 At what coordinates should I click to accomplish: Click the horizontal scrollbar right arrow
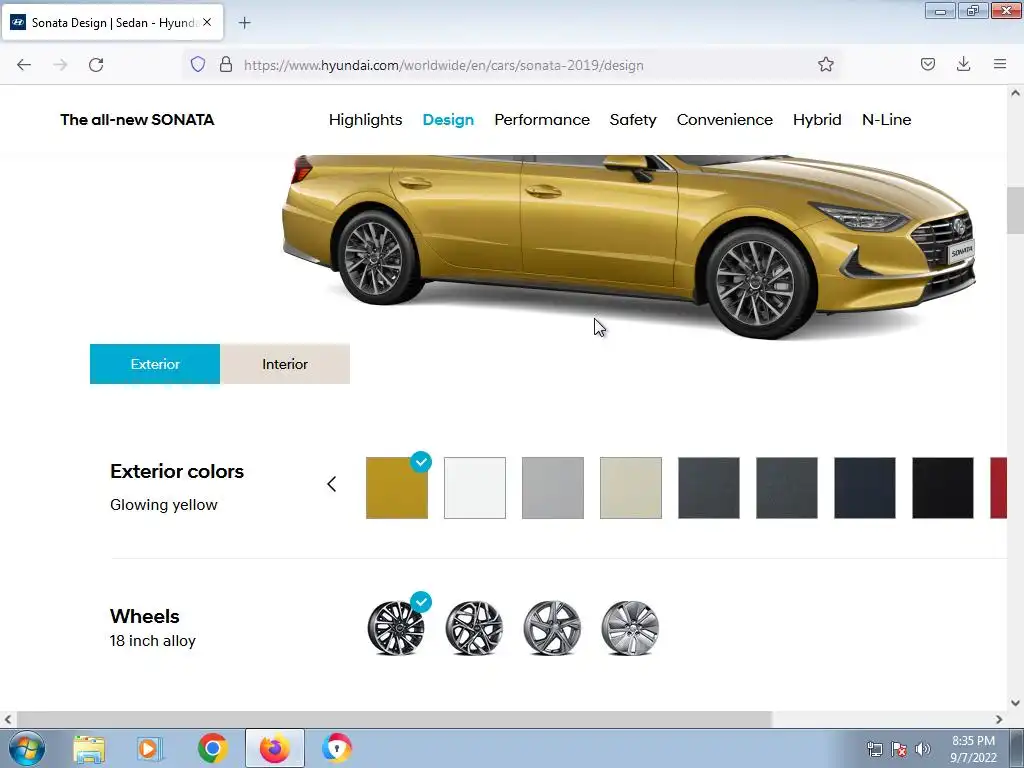click(999, 719)
